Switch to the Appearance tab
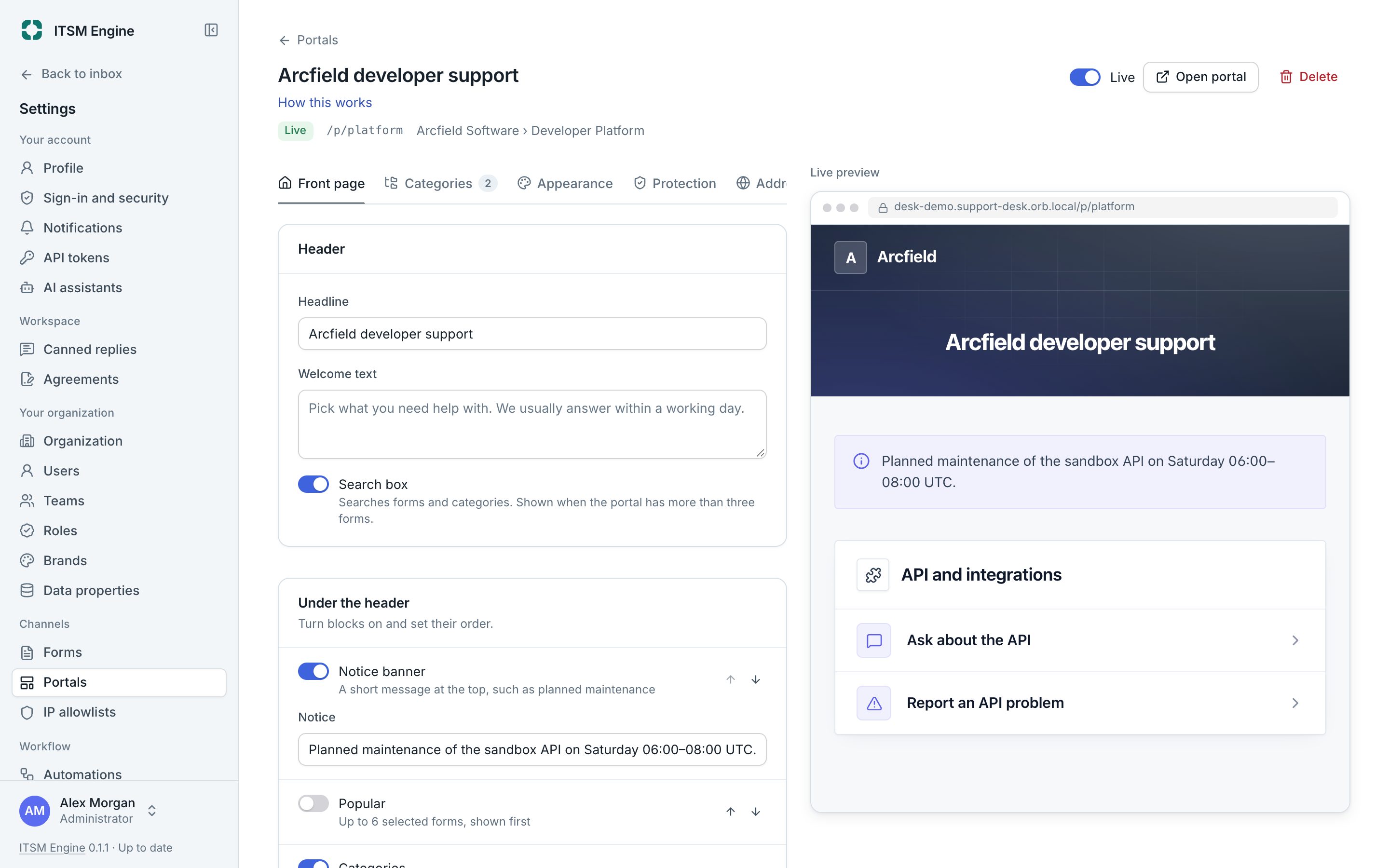This screenshot has width=1389, height=868. pos(565,183)
